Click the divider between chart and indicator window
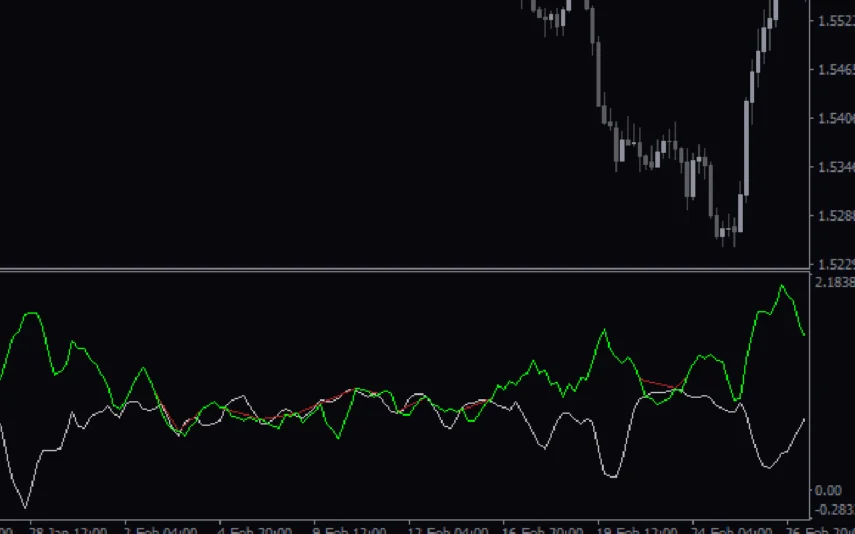The height and width of the screenshot is (534, 855). pos(400,270)
